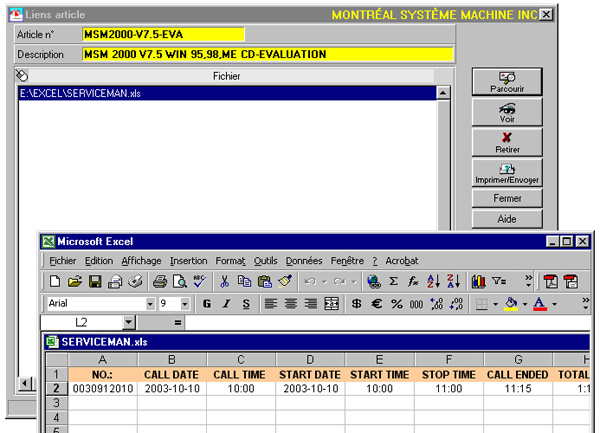
Task: Open the font size dropdown
Action: [x=187, y=304]
